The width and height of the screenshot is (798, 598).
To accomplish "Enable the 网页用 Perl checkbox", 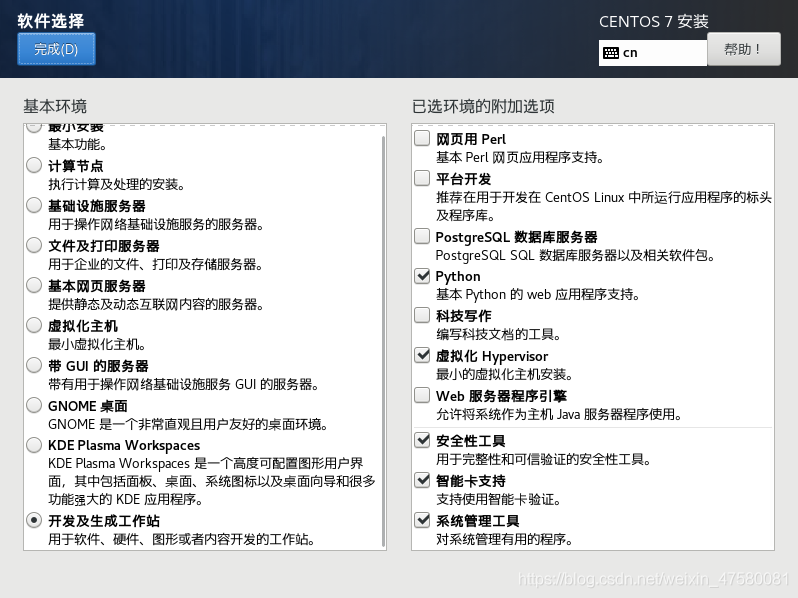I will tap(422, 138).
